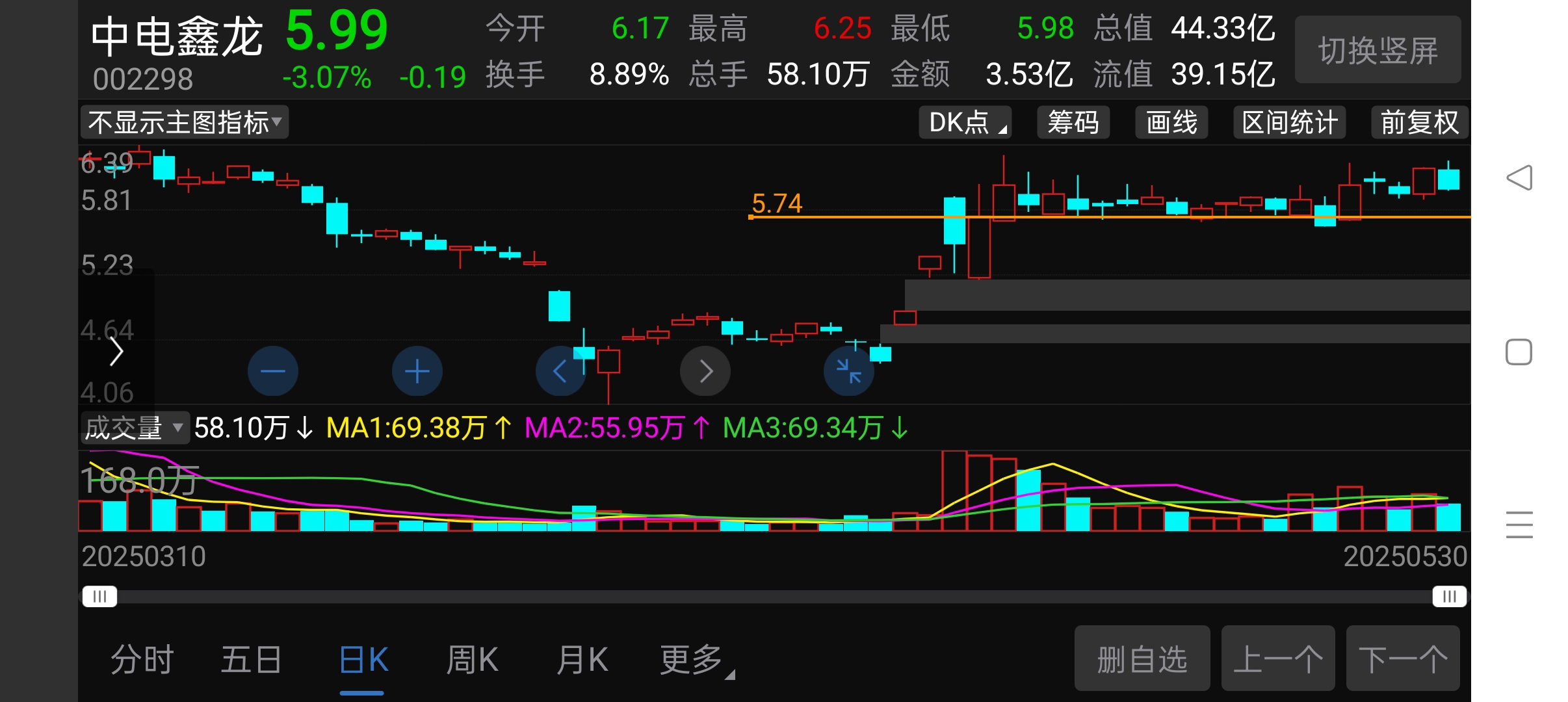Click the right handle of the date range slider
The height and width of the screenshot is (702, 1568).
coord(1449,596)
